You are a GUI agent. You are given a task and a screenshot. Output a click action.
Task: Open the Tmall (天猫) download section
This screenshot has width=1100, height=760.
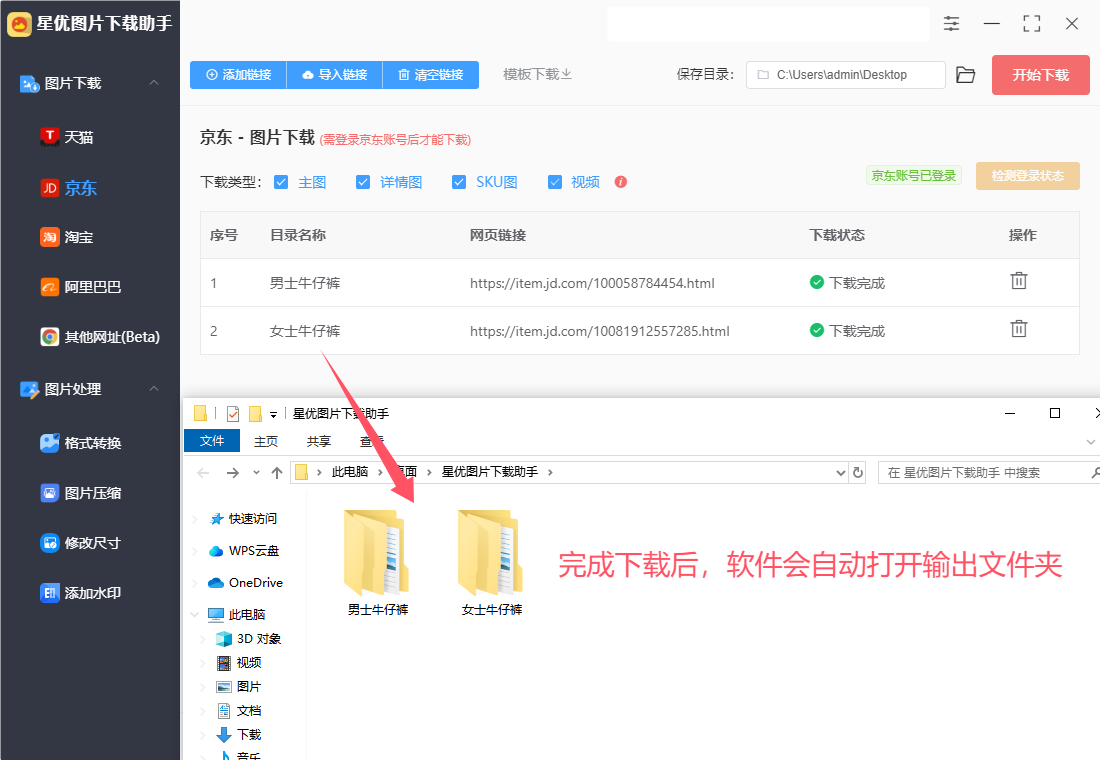pyautogui.click(x=67, y=137)
